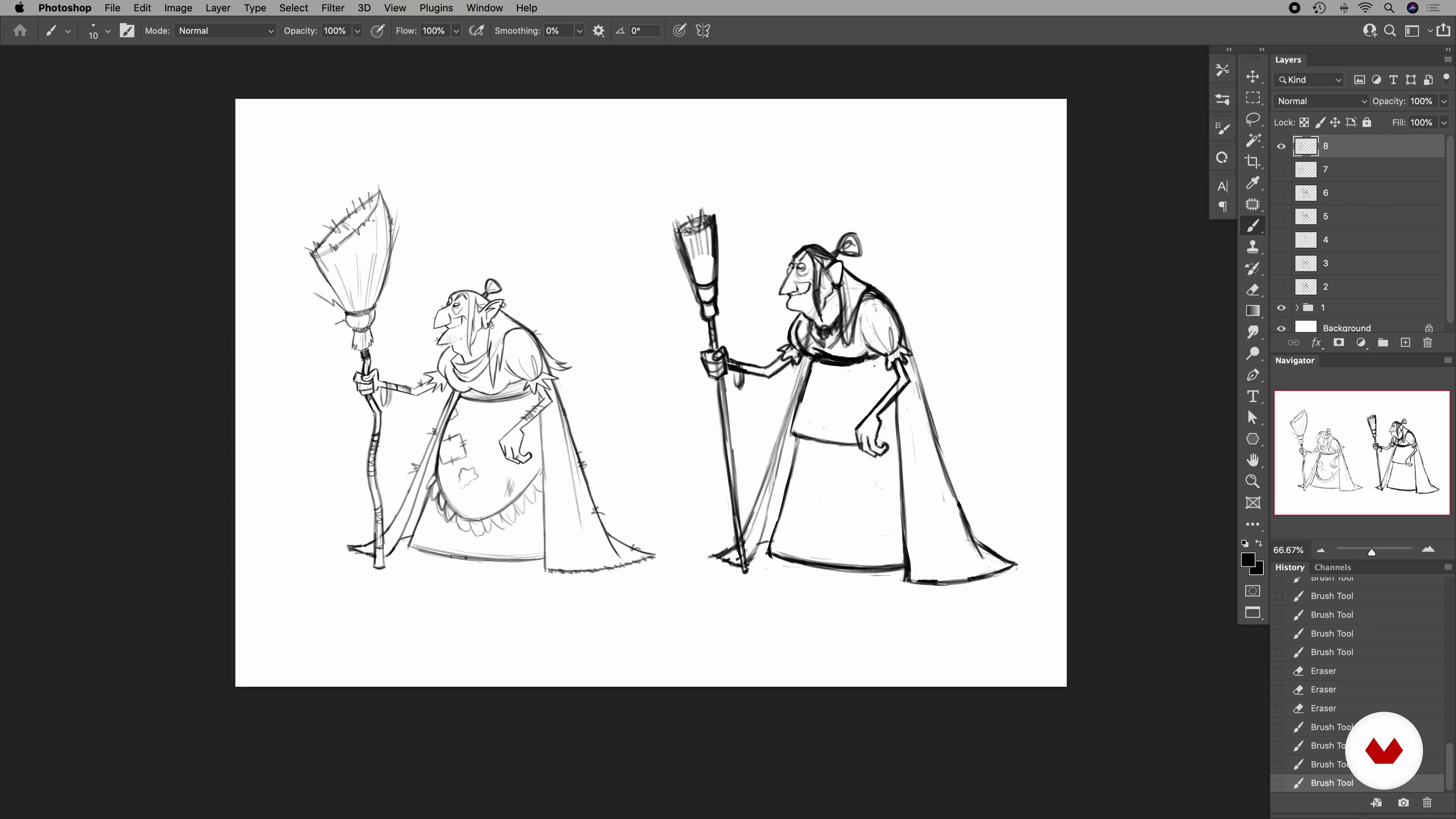Select the Rectangular Marquee tool

[1252, 98]
